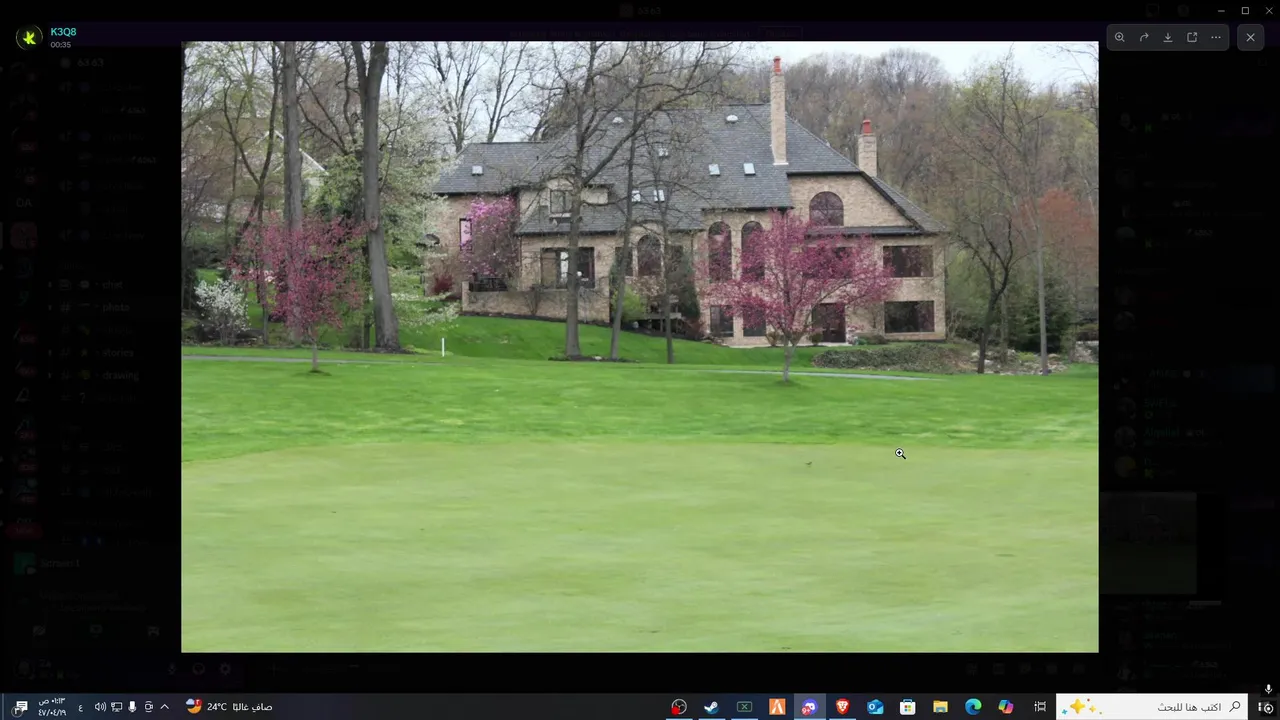Open the volume speaker tray icon
The height and width of the screenshot is (720, 1280).
tap(100, 707)
